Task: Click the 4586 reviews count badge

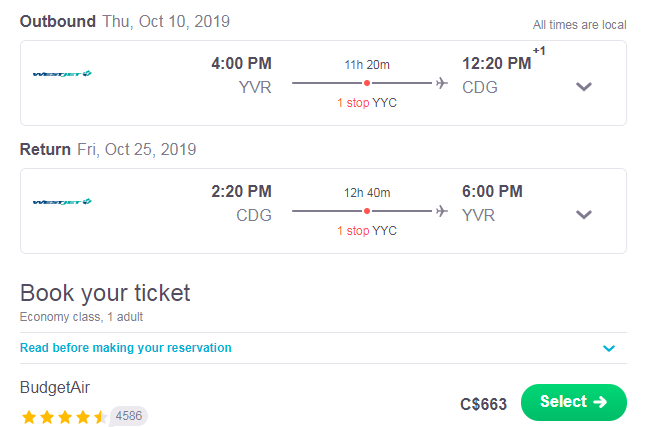Action: pyautogui.click(x=129, y=416)
